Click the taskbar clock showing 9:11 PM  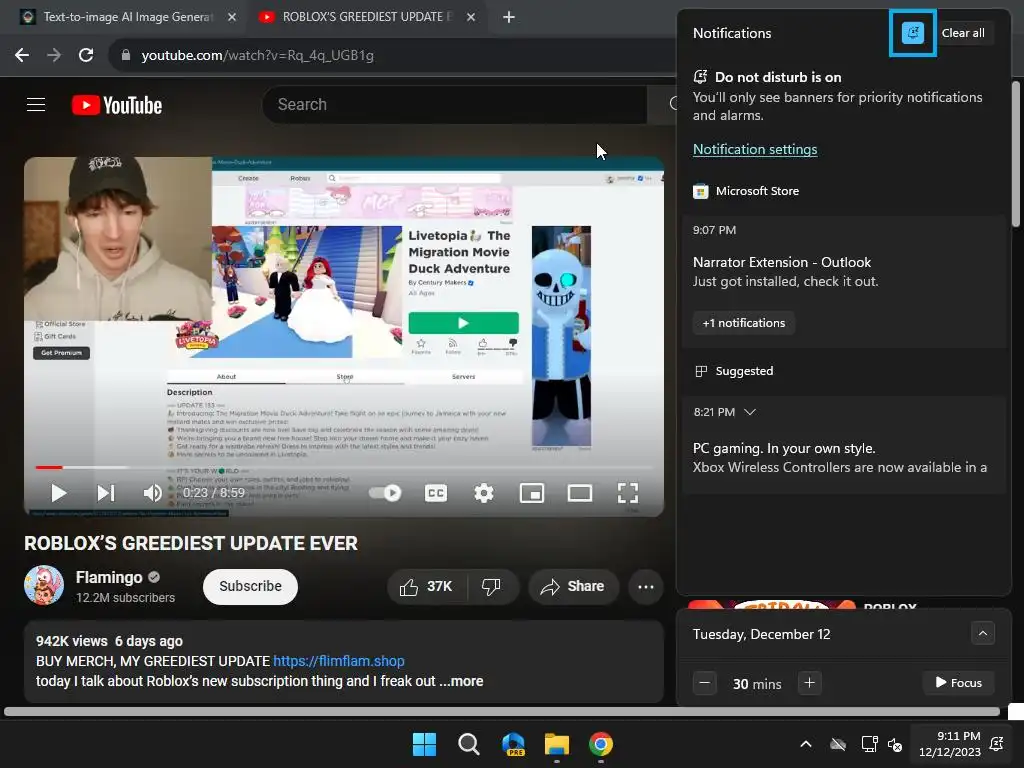950,744
